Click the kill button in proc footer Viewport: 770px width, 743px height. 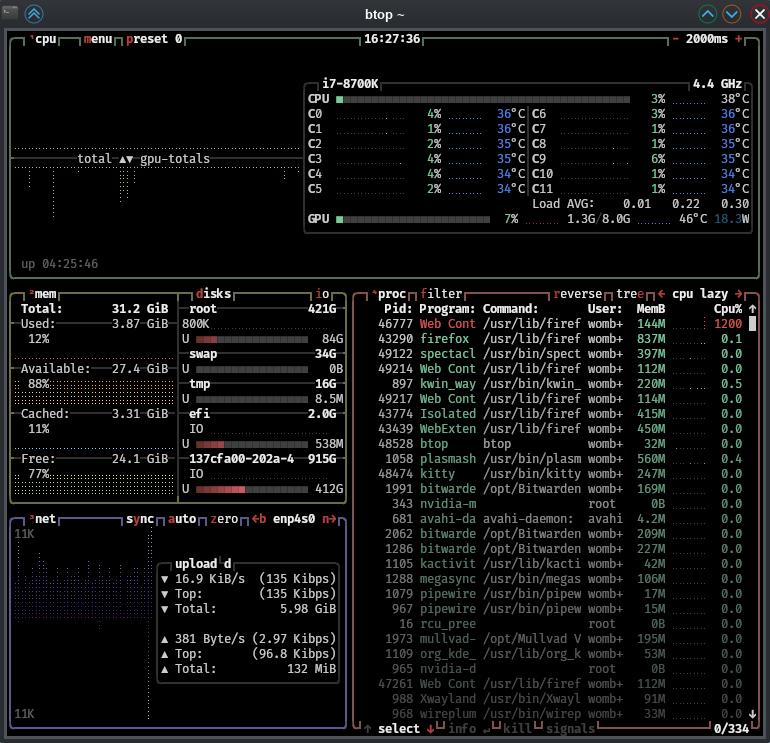point(518,729)
